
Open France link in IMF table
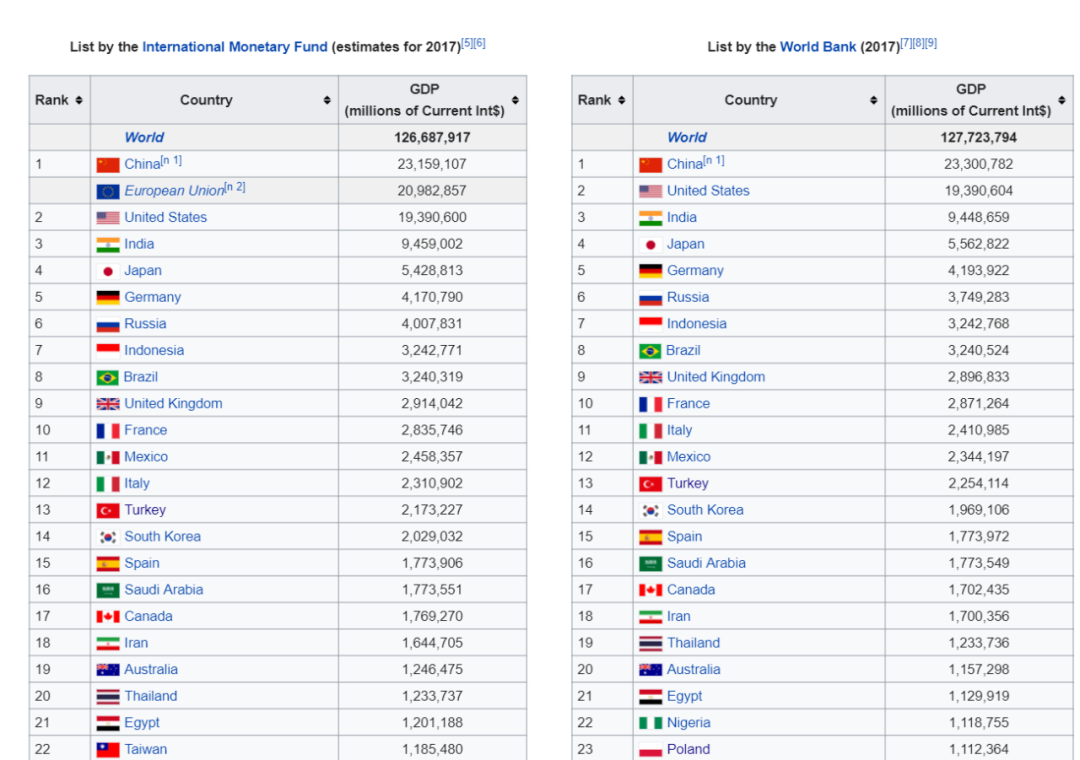click(145, 431)
